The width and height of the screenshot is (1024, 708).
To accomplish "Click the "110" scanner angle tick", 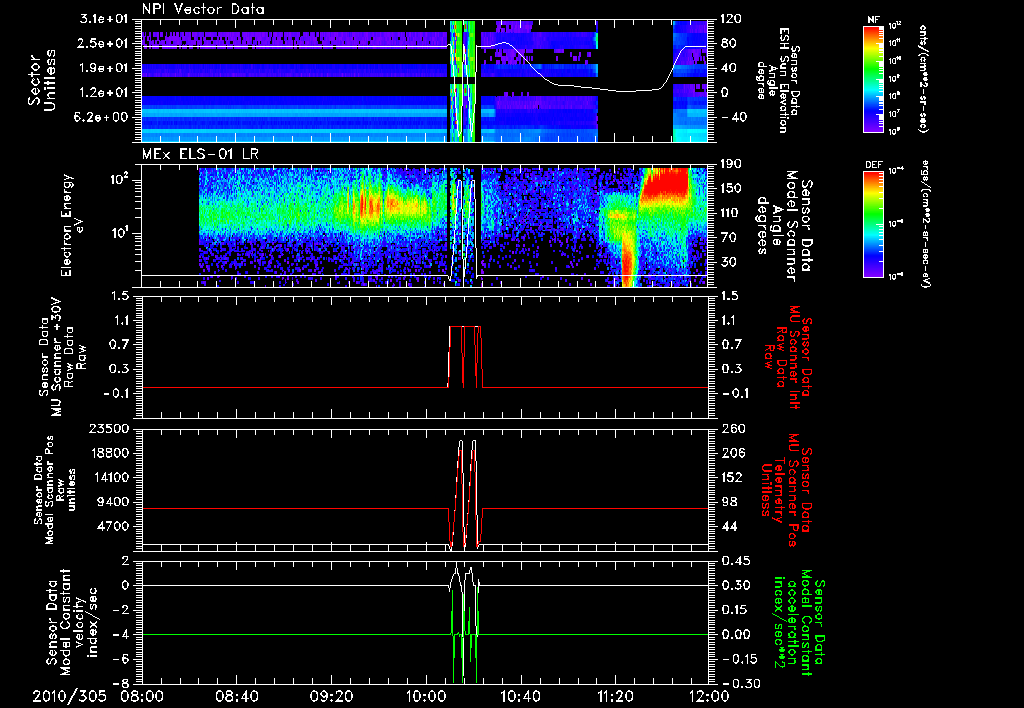I will (731, 213).
